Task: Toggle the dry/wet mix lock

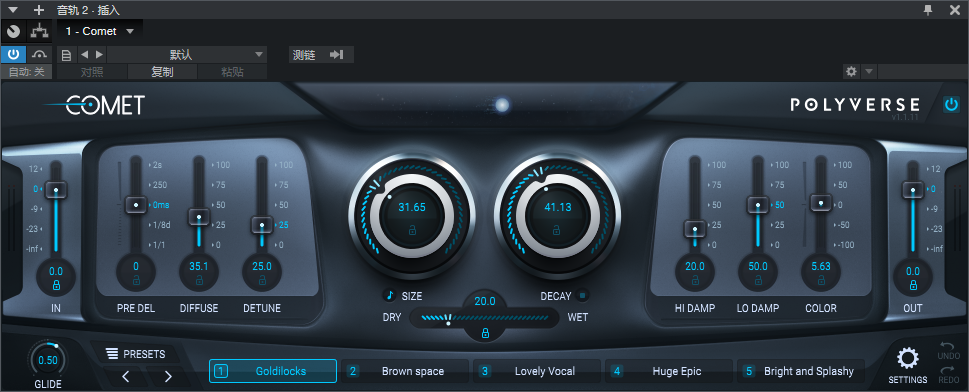Action: pyautogui.click(x=485, y=333)
